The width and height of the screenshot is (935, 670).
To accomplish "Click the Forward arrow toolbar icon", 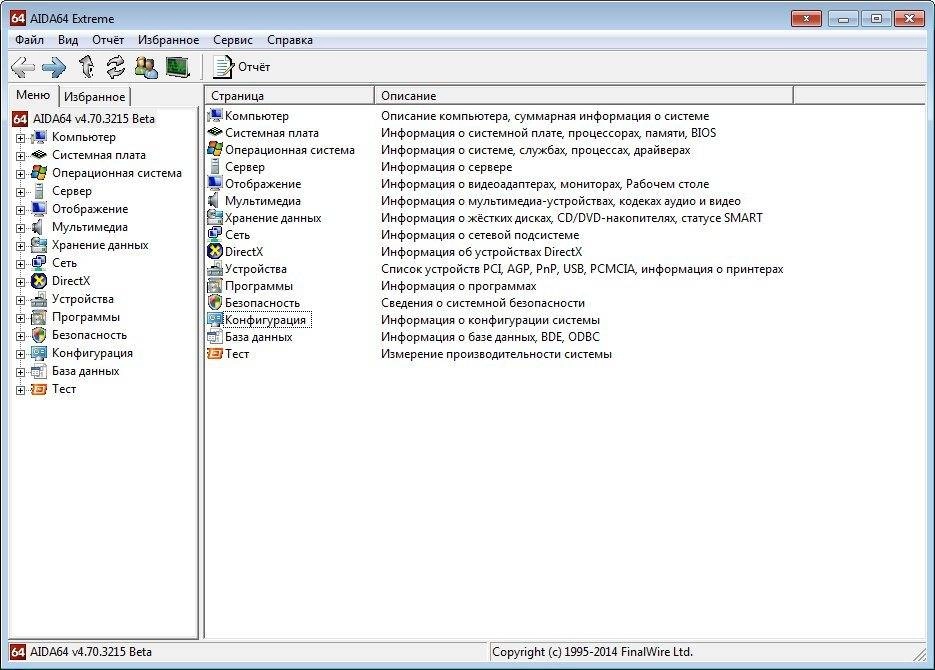I will pos(54,67).
